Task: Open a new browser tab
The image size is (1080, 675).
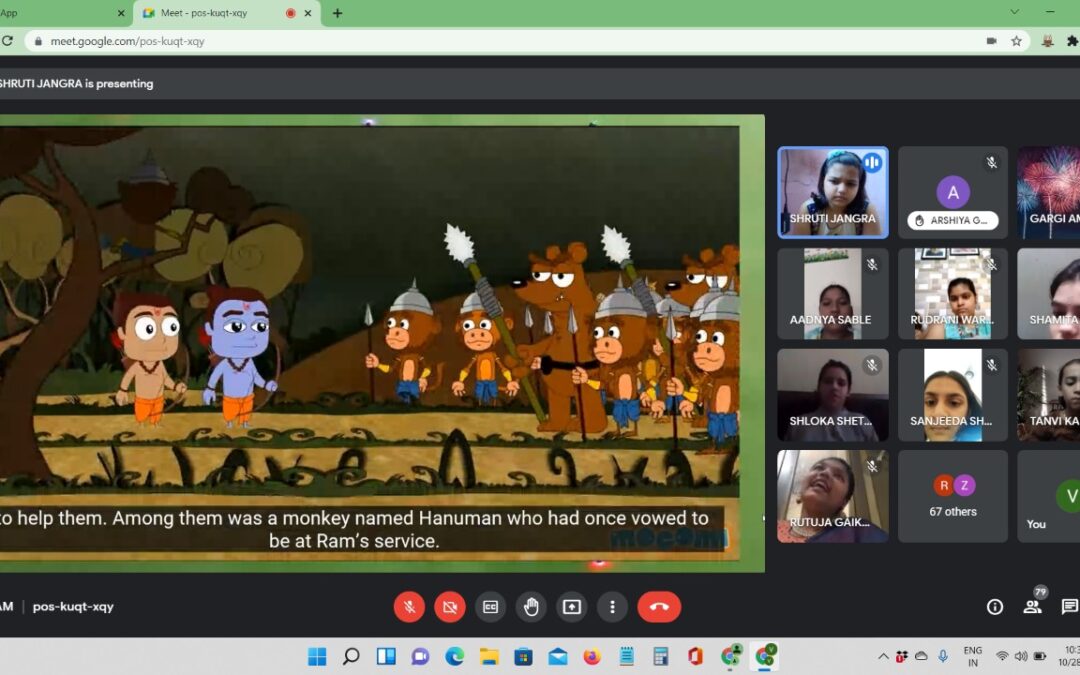Action: click(x=338, y=13)
